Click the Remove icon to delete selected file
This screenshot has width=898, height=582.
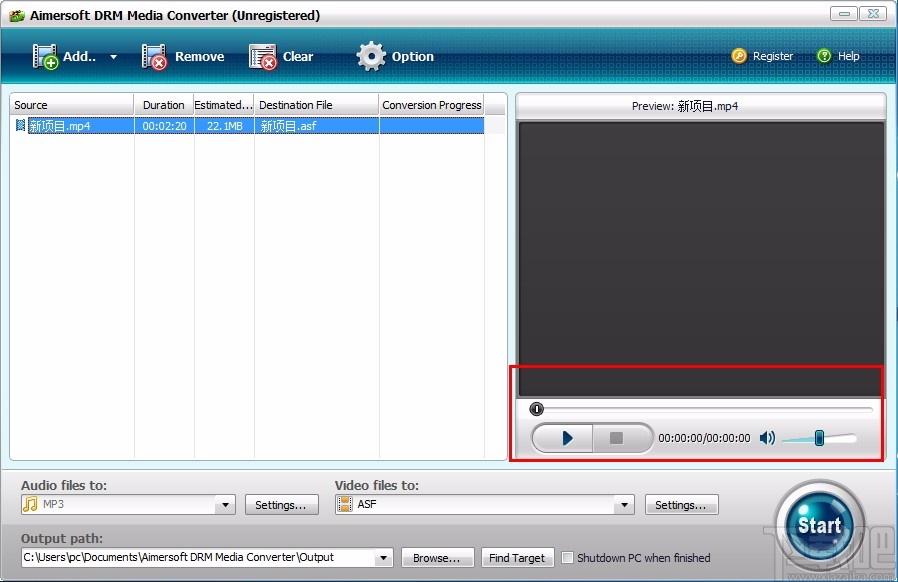coord(155,56)
